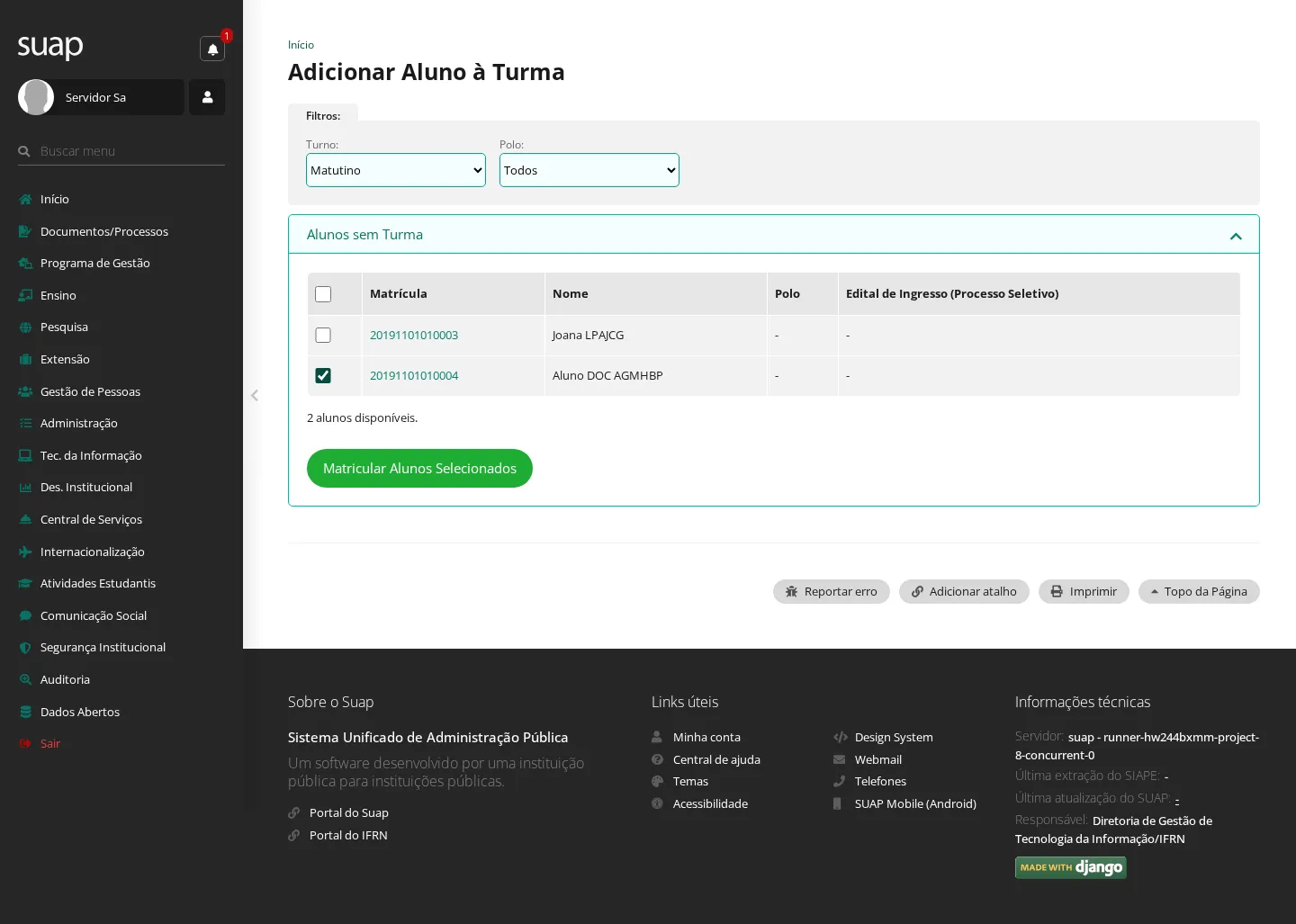Viewport: 1296px width, 924px height.
Task: Click the Internacionalização airplane icon
Action: pos(25,552)
